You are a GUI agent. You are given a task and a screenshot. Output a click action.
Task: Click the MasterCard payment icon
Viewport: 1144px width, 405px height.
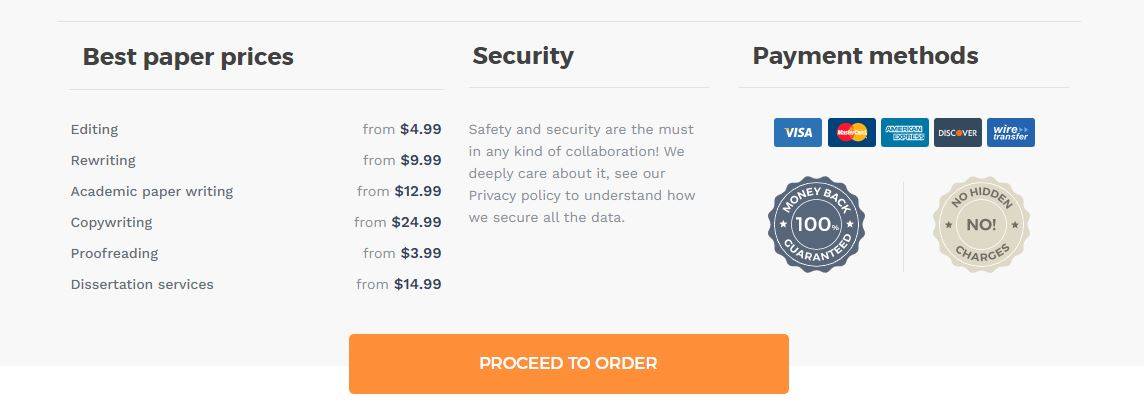(851, 133)
